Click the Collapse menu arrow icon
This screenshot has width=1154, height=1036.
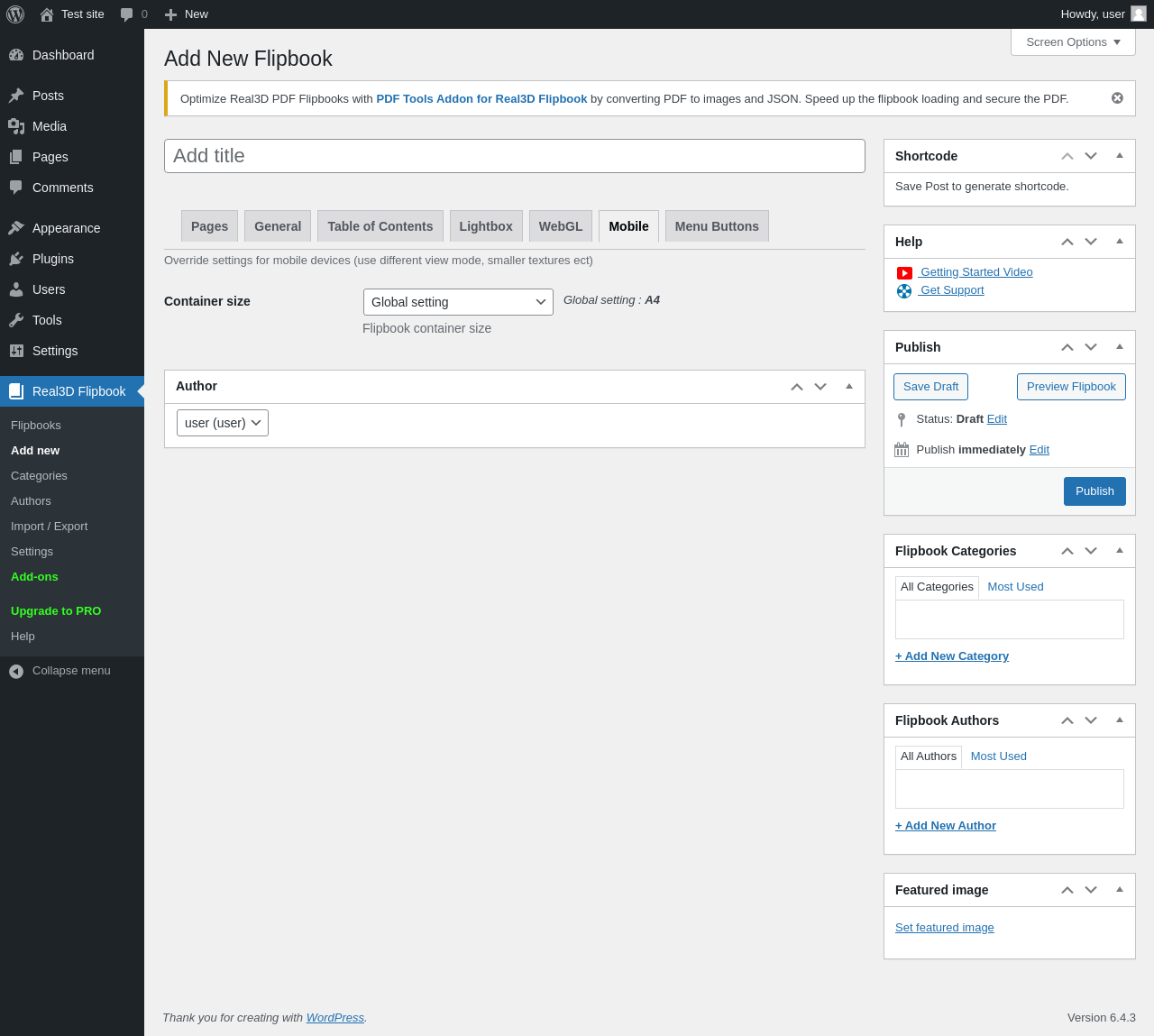[x=16, y=671]
